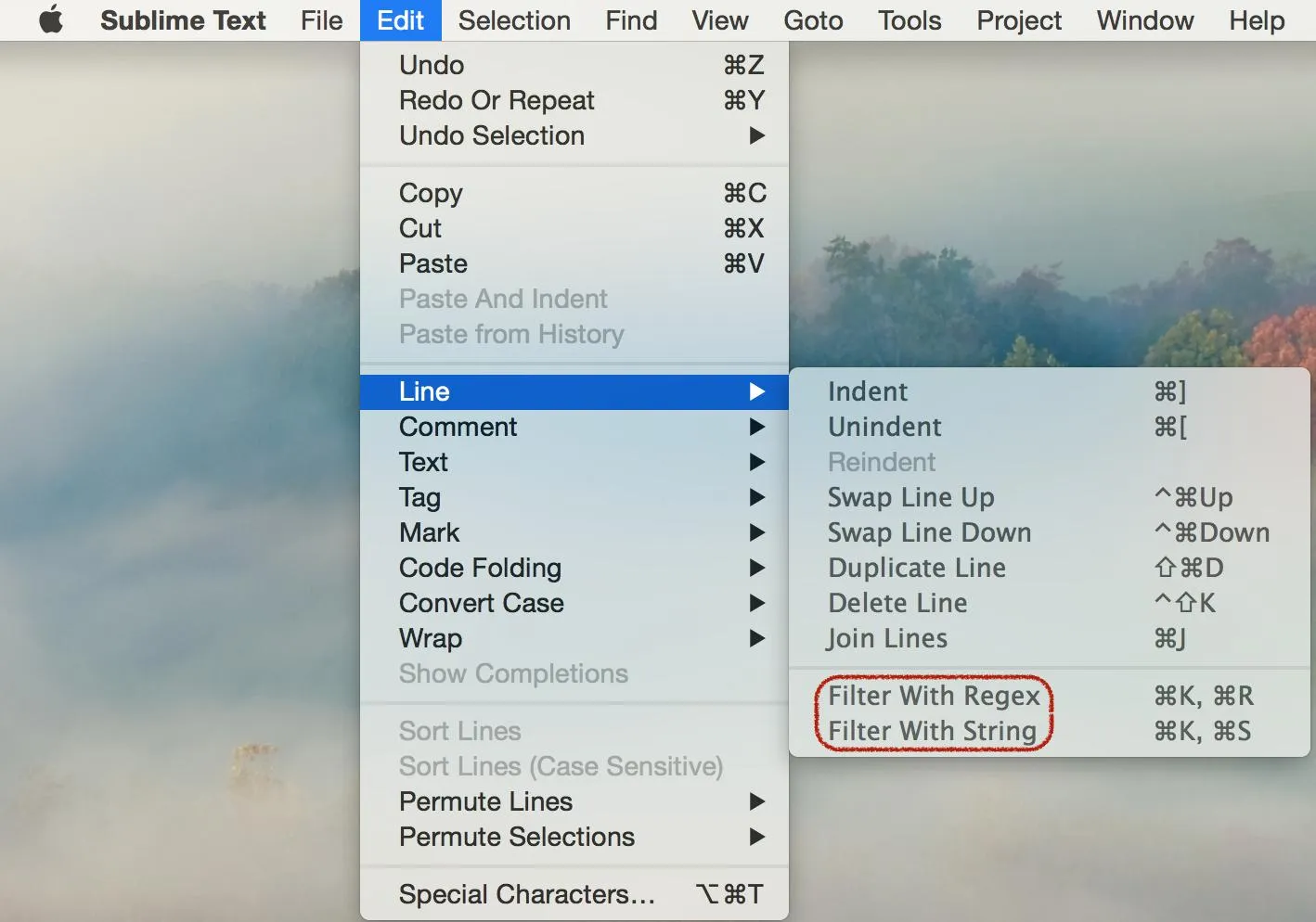Open the Selection menu
This screenshot has width=1316, height=922.
tap(514, 20)
